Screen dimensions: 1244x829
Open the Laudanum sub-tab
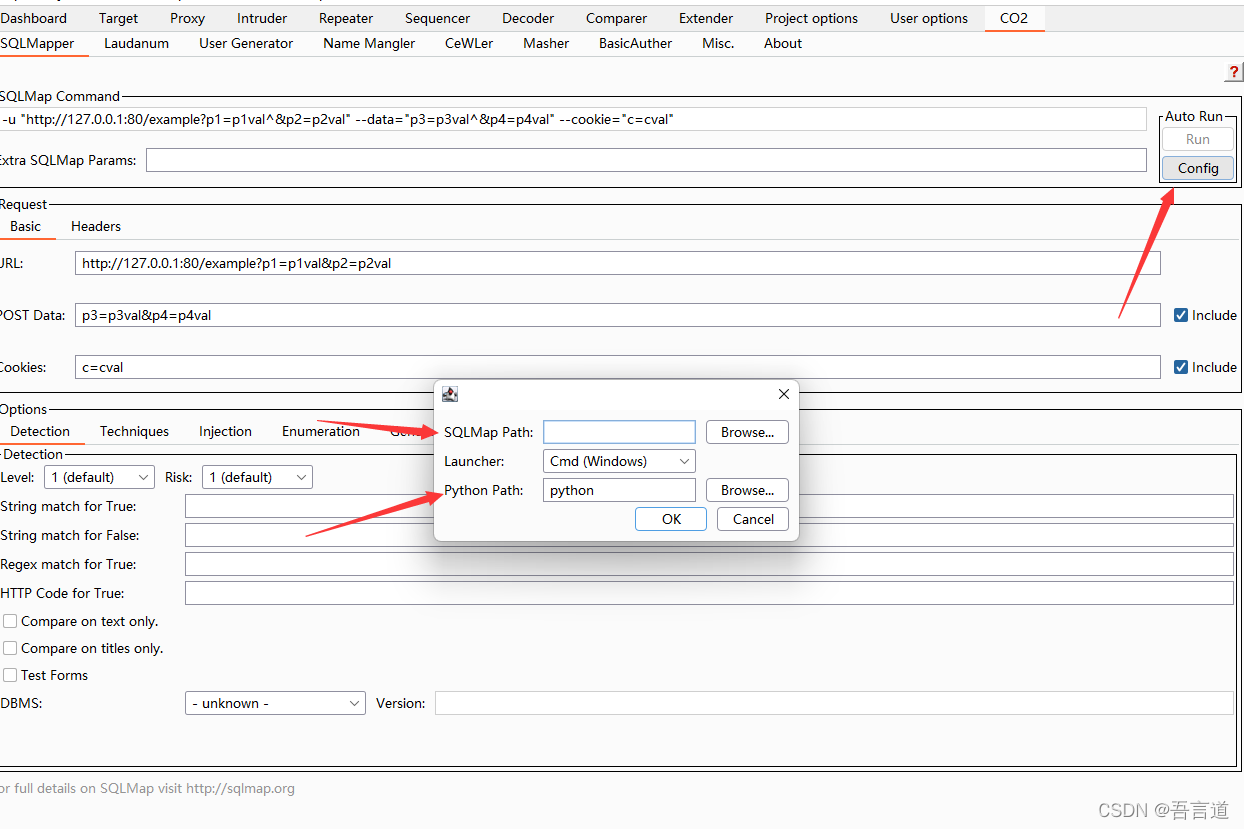pyautogui.click(x=136, y=43)
